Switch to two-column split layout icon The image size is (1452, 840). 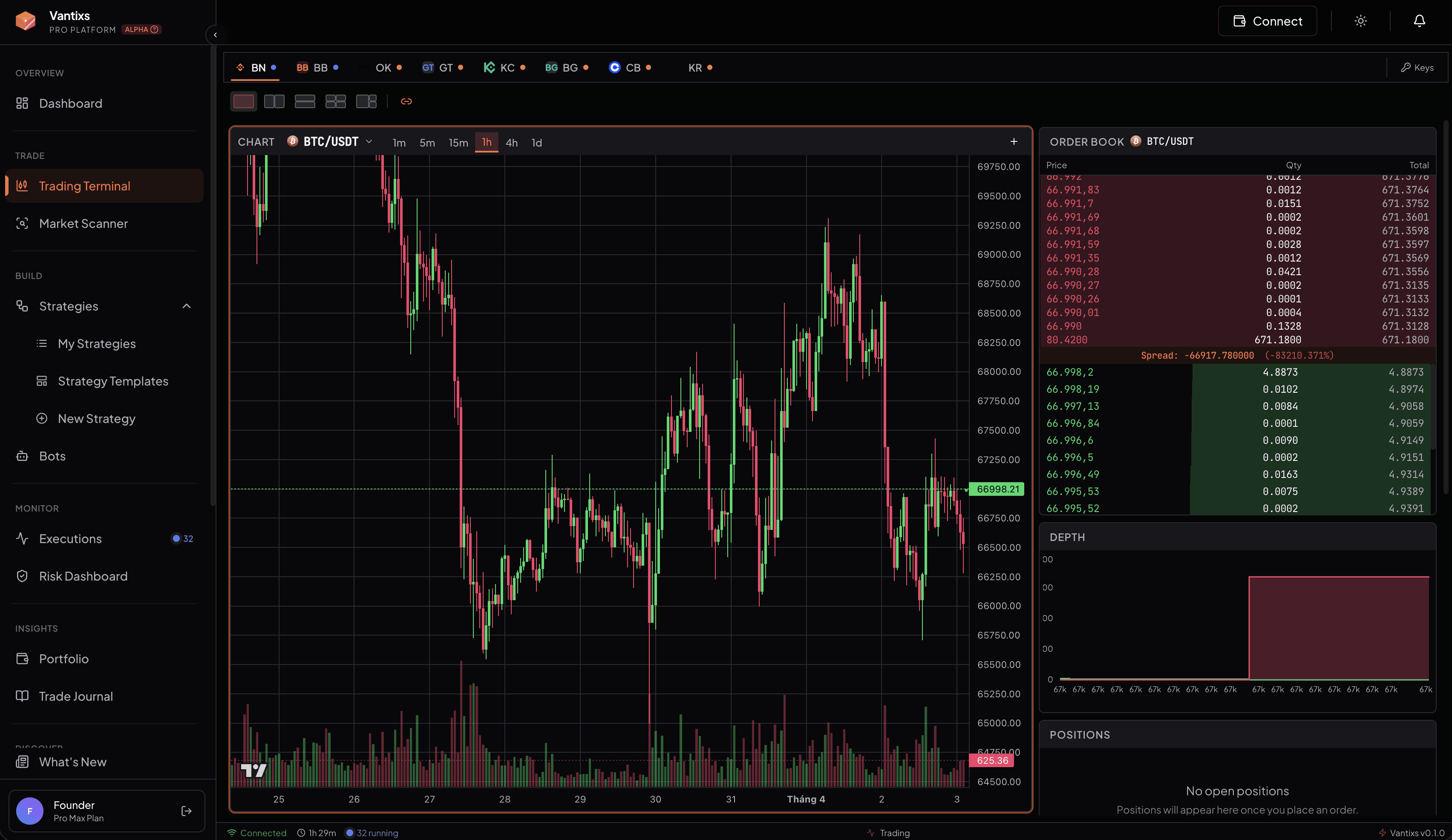274,101
